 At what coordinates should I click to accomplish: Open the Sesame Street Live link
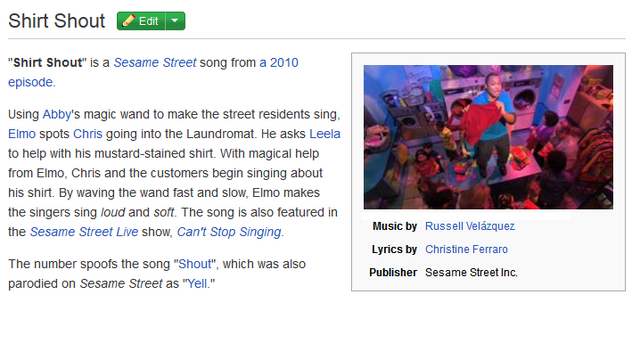point(84,232)
